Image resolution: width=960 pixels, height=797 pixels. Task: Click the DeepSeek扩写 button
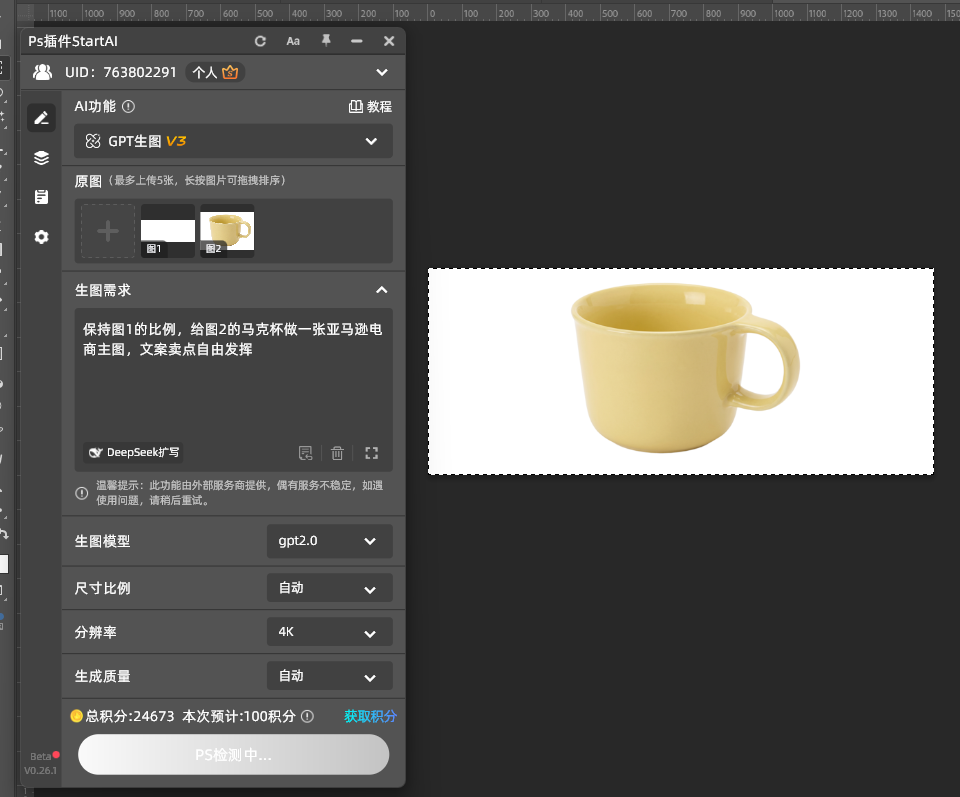pos(133,452)
